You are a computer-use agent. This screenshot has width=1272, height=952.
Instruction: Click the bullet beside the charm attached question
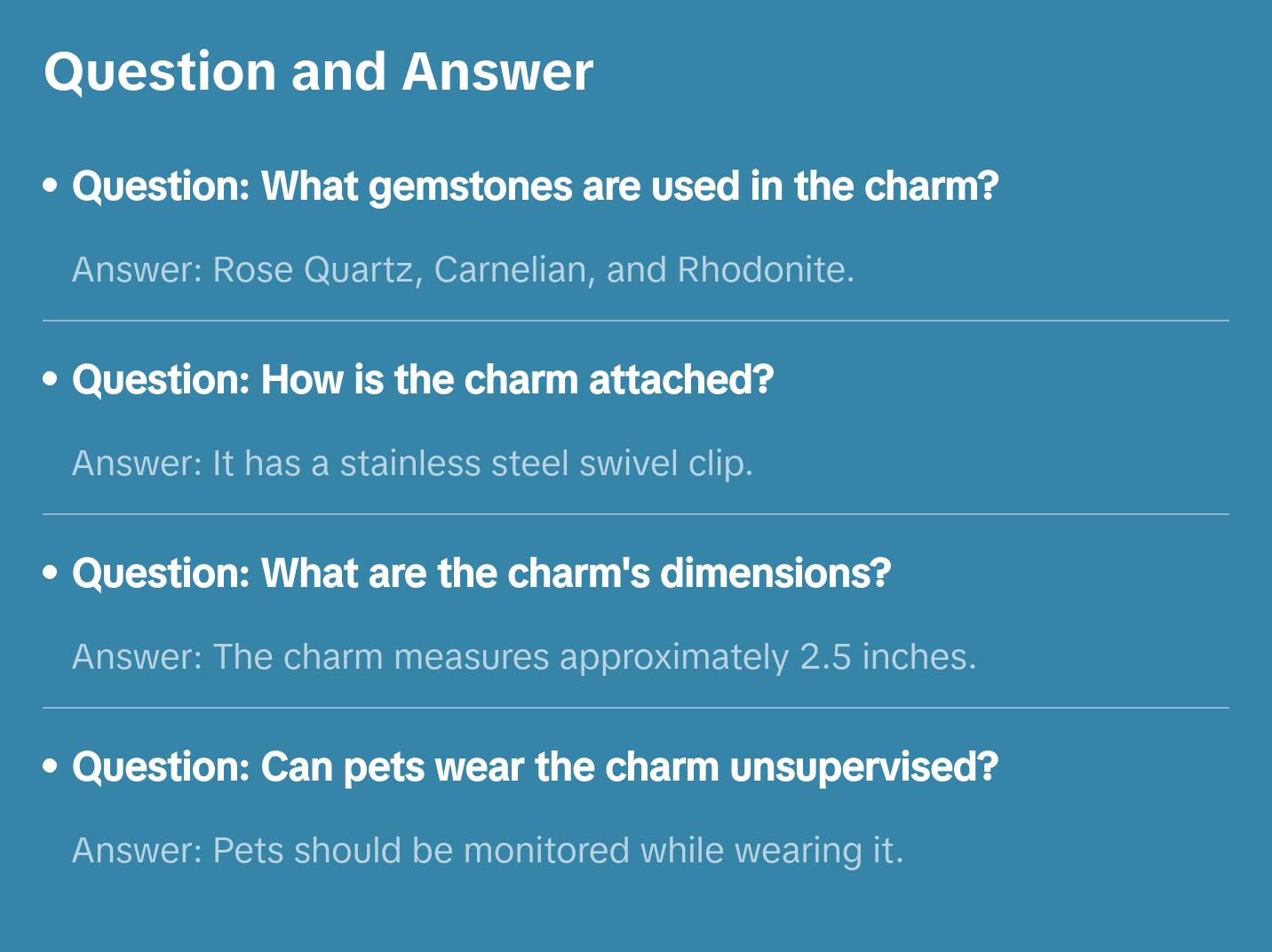[51, 379]
